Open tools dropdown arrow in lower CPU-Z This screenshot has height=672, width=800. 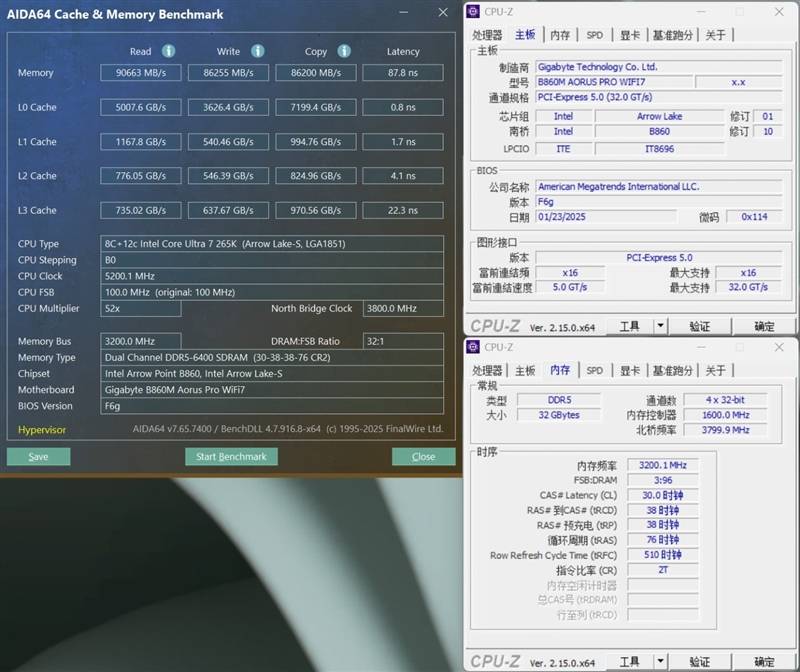point(660,661)
